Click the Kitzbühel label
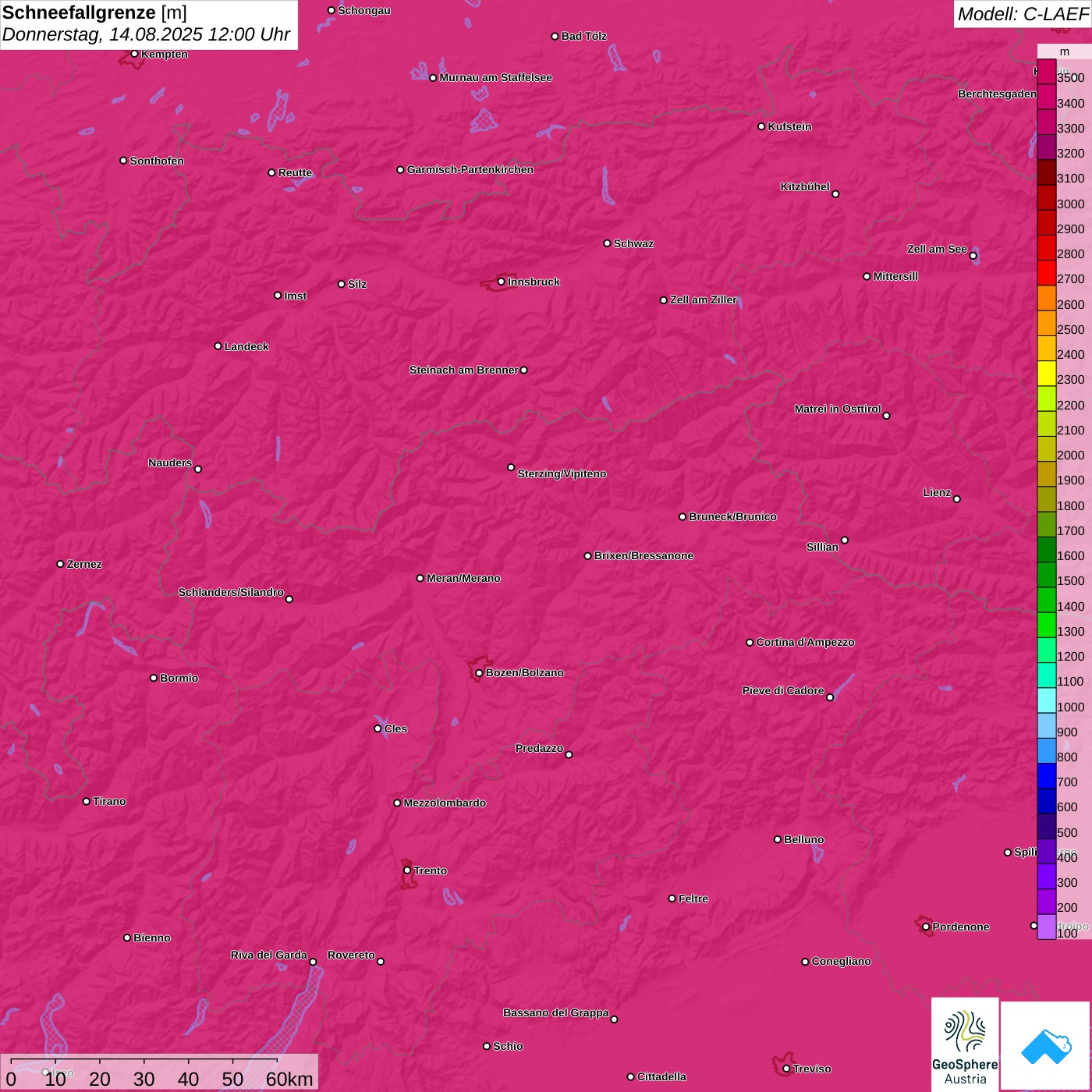 click(x=805, y=186)
